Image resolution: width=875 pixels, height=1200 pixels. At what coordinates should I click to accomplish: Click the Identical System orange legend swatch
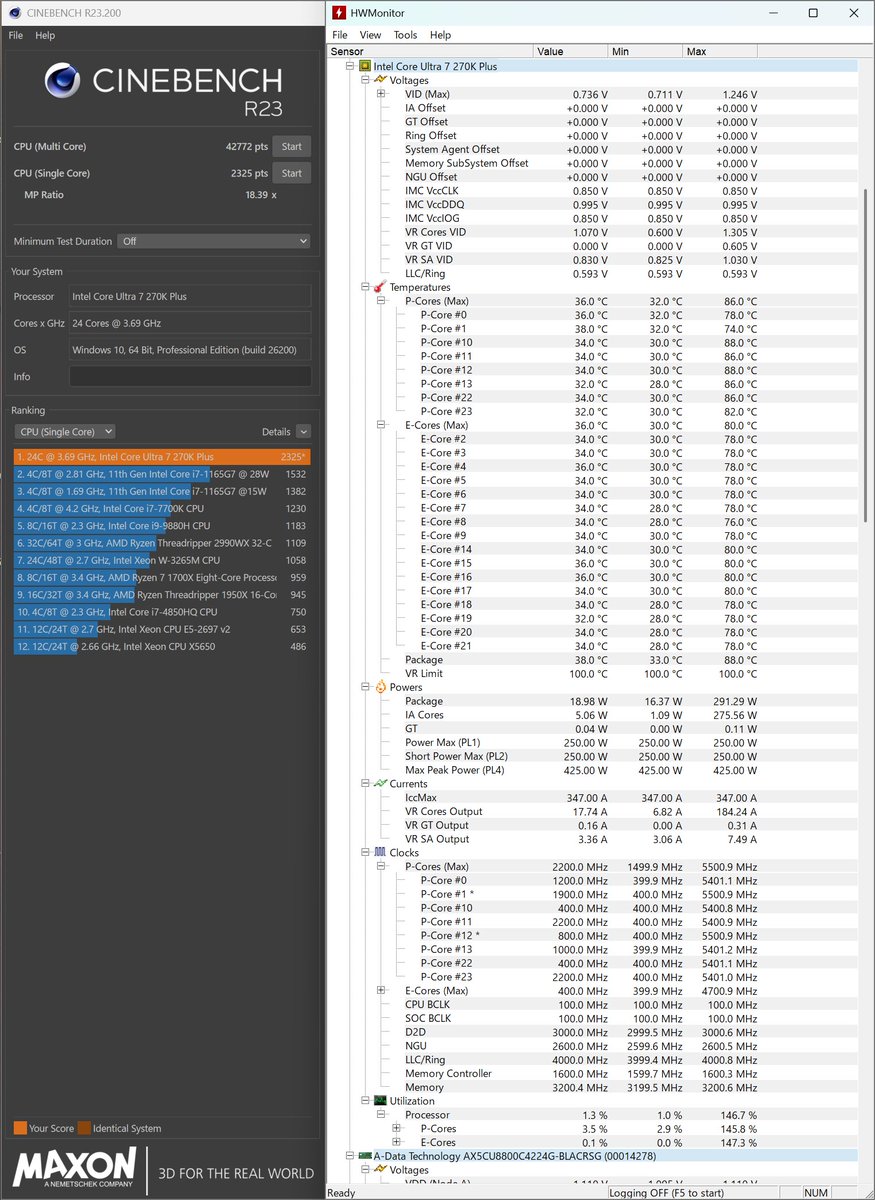click(x=84, y=1128)
